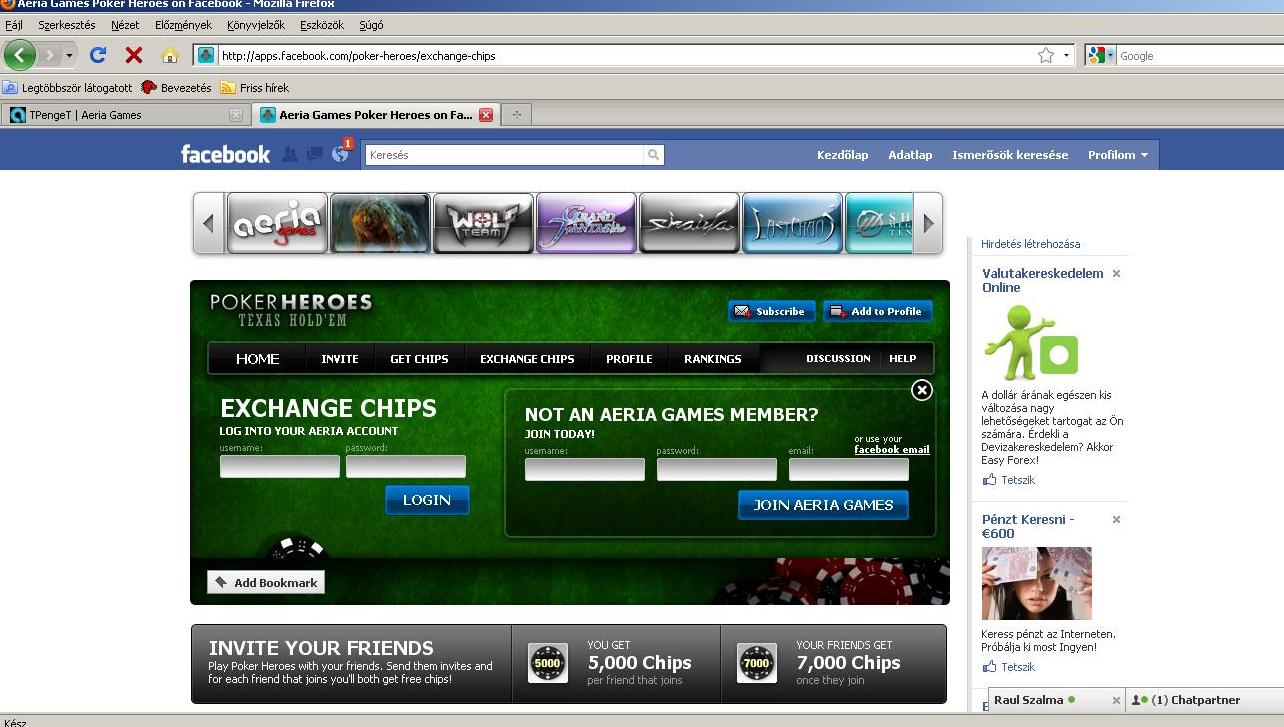The width and height of the screenshot is (1284, 727).
Task: Click the Add Bookmark button
Action: (x=266, y=582)
